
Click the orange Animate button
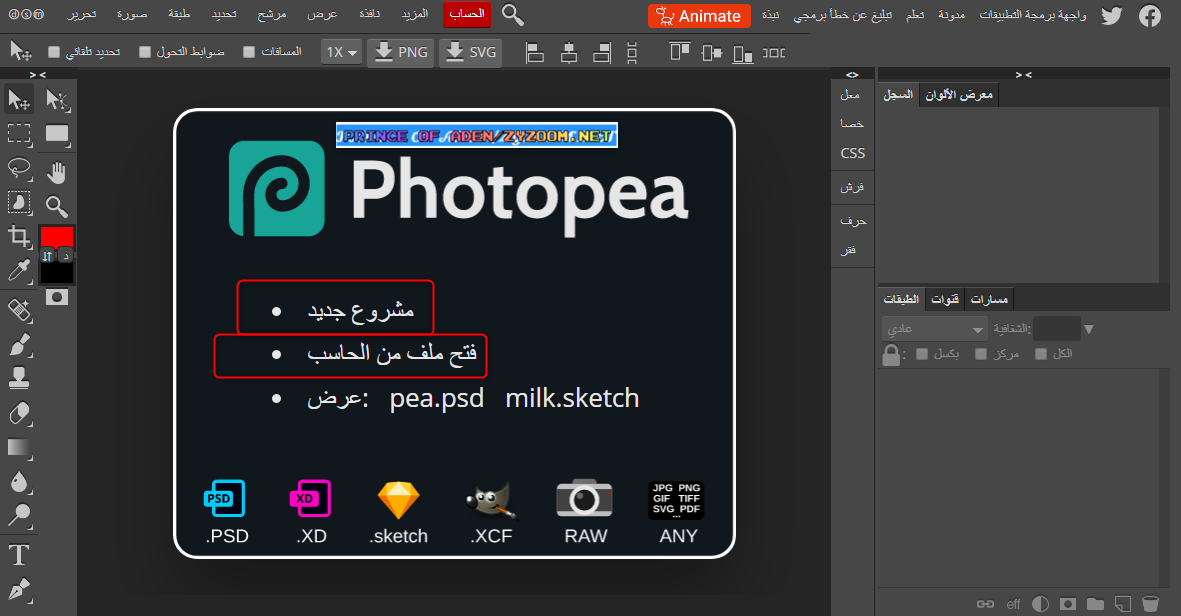[699, 16]
